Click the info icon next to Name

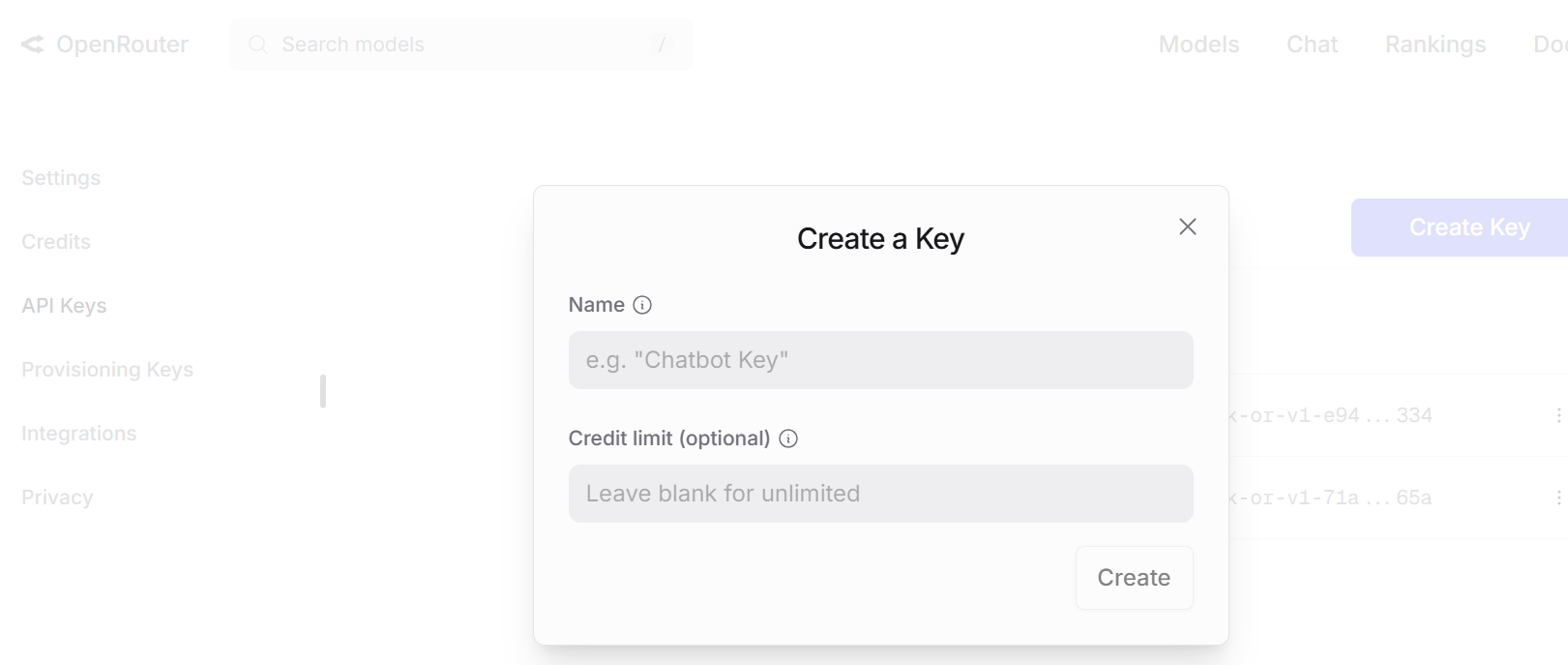(642, 305)
